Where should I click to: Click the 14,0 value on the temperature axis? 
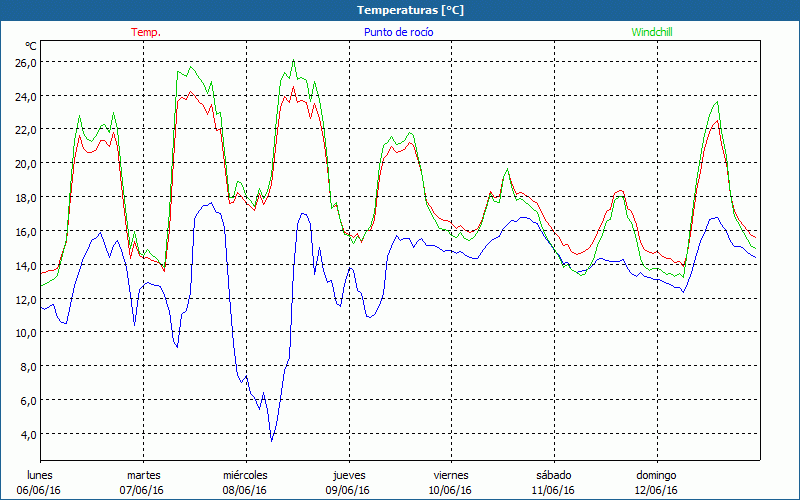25,265
